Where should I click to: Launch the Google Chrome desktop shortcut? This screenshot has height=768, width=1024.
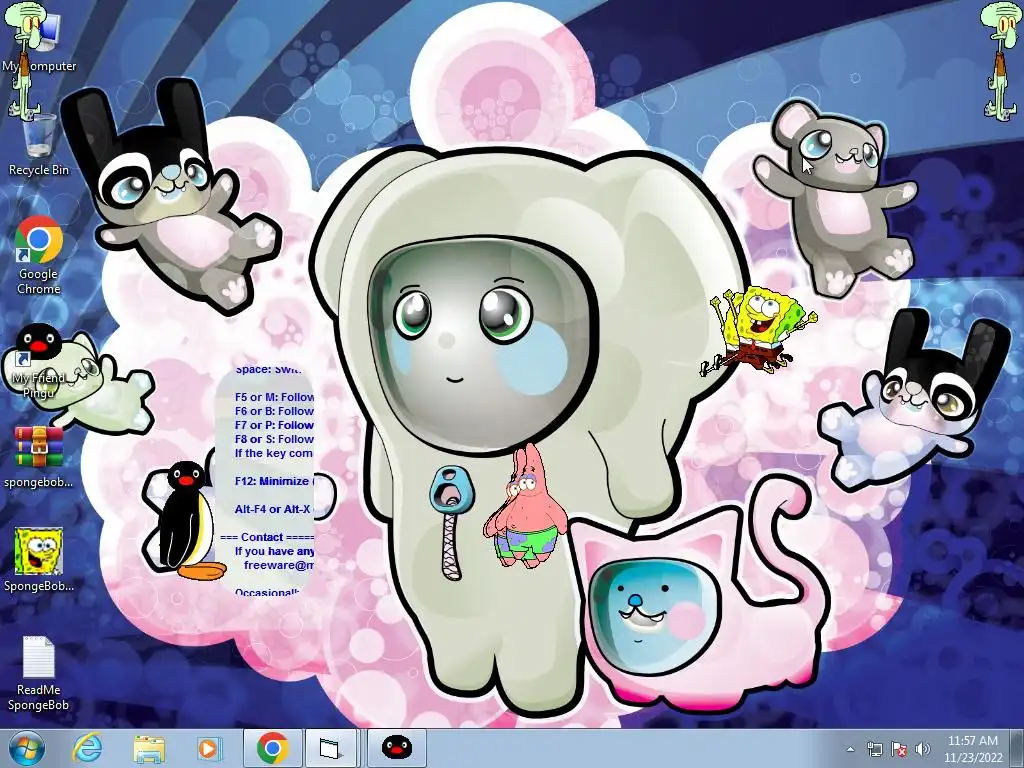(x=39, y=256)
